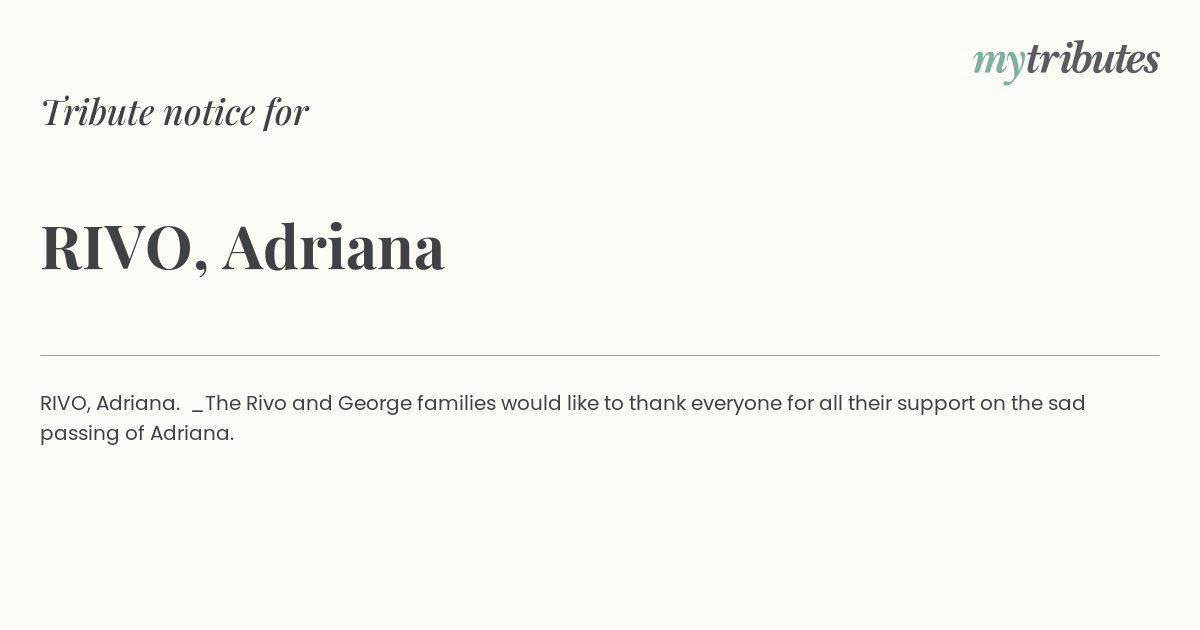Select "Adriana" in the large bold title
Screen dimensions: 1200x630
coord(333,246)
